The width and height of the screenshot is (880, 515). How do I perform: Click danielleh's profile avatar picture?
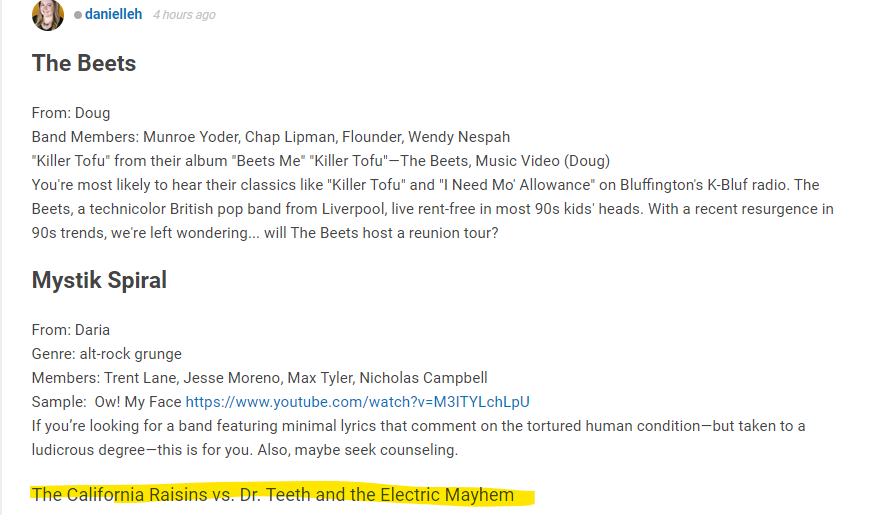[48, 15]
